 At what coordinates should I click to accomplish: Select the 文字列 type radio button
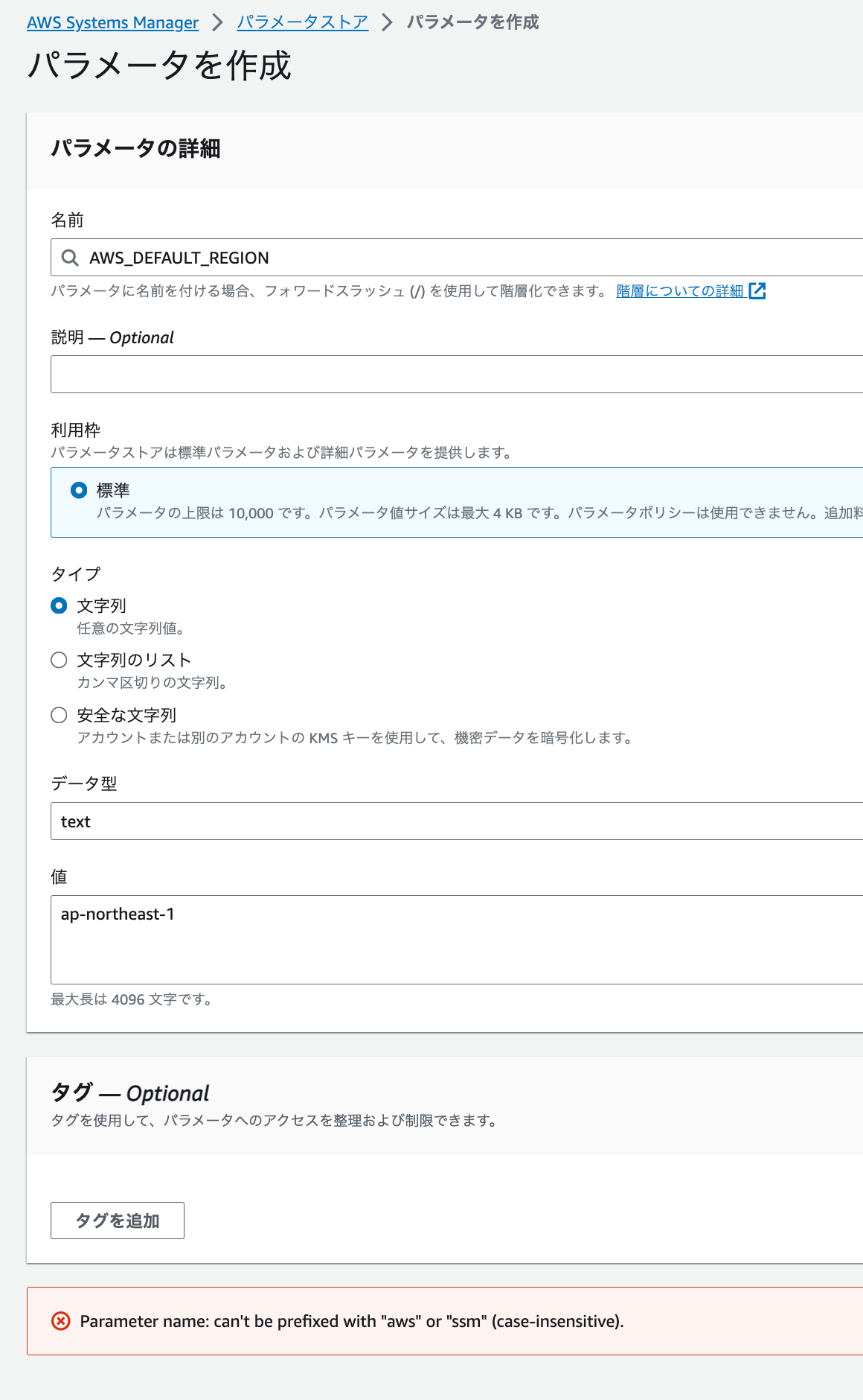[x=59, y=606]
